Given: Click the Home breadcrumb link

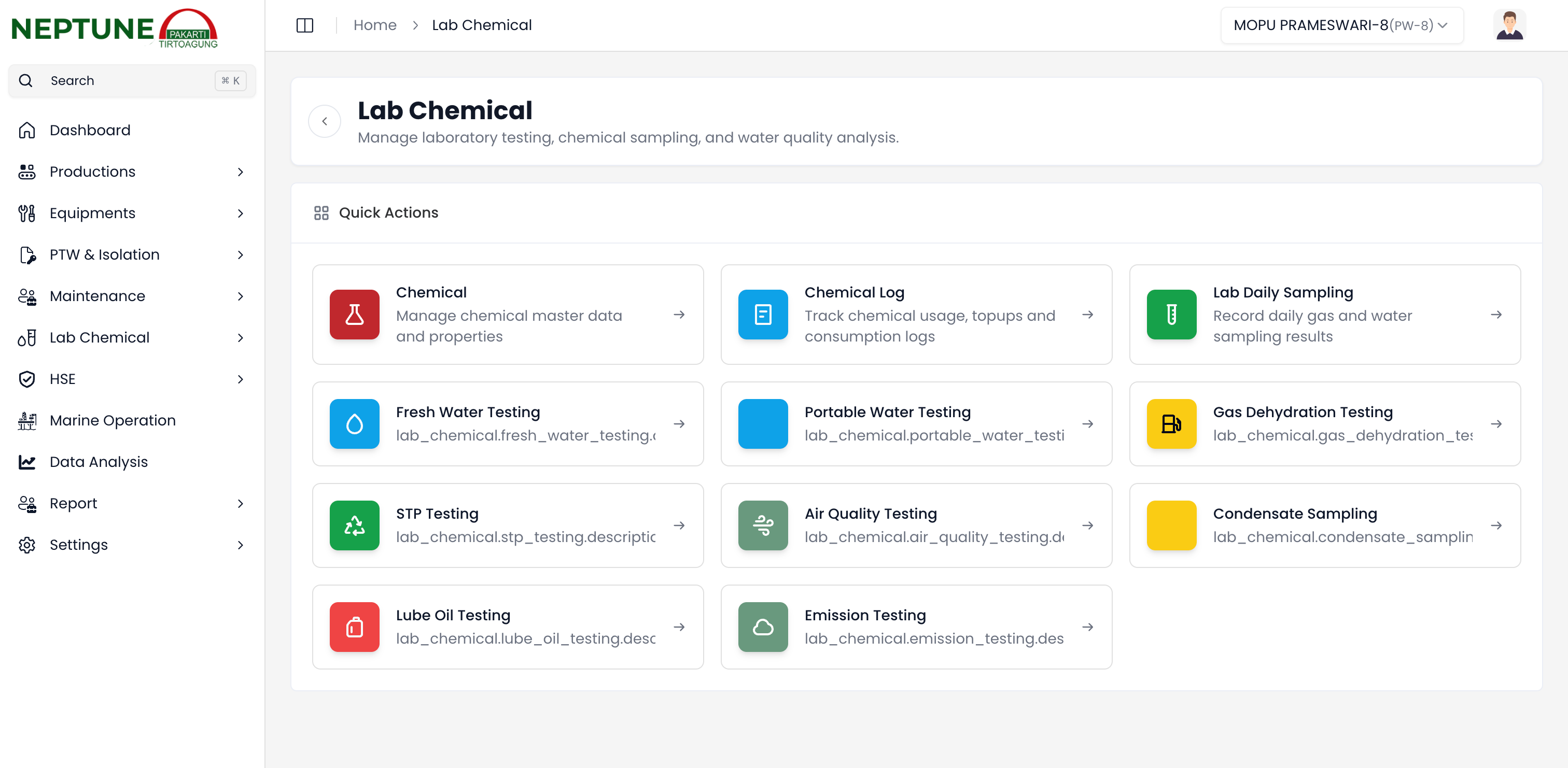Looking at the screenshot, I should (374, 25).
